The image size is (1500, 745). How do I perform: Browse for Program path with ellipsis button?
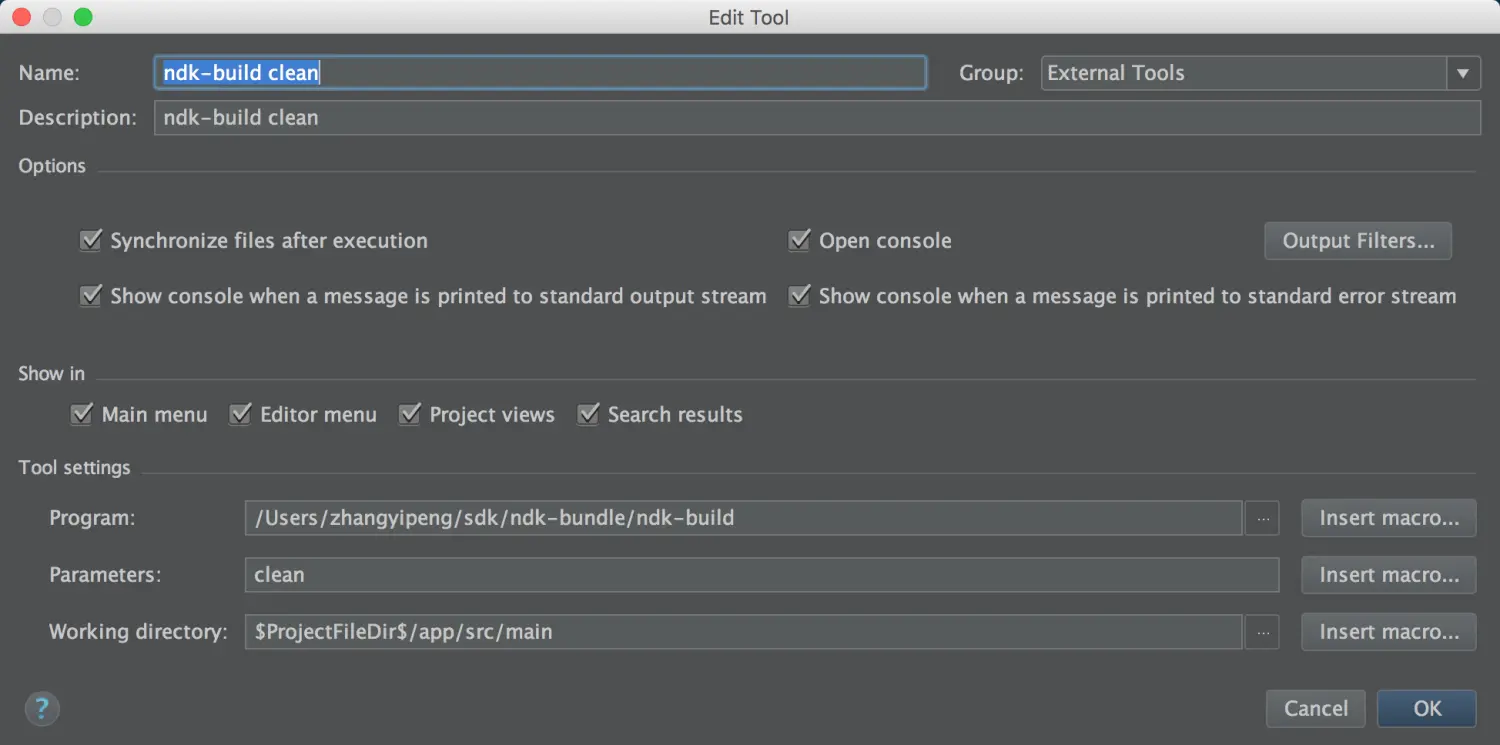click(x=1262, y=518)
